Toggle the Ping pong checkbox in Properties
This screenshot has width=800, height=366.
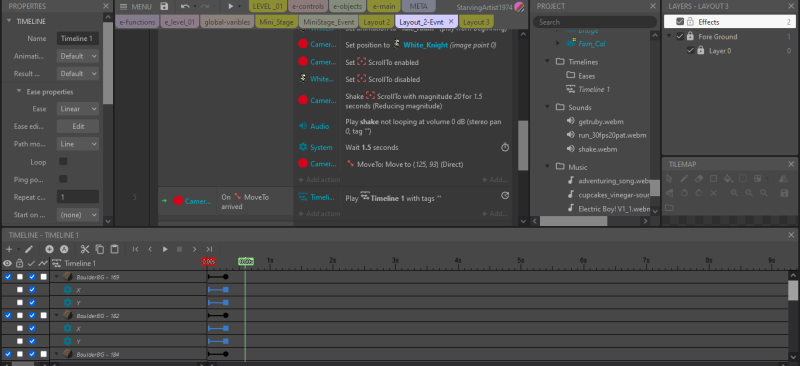coord(63,179)
